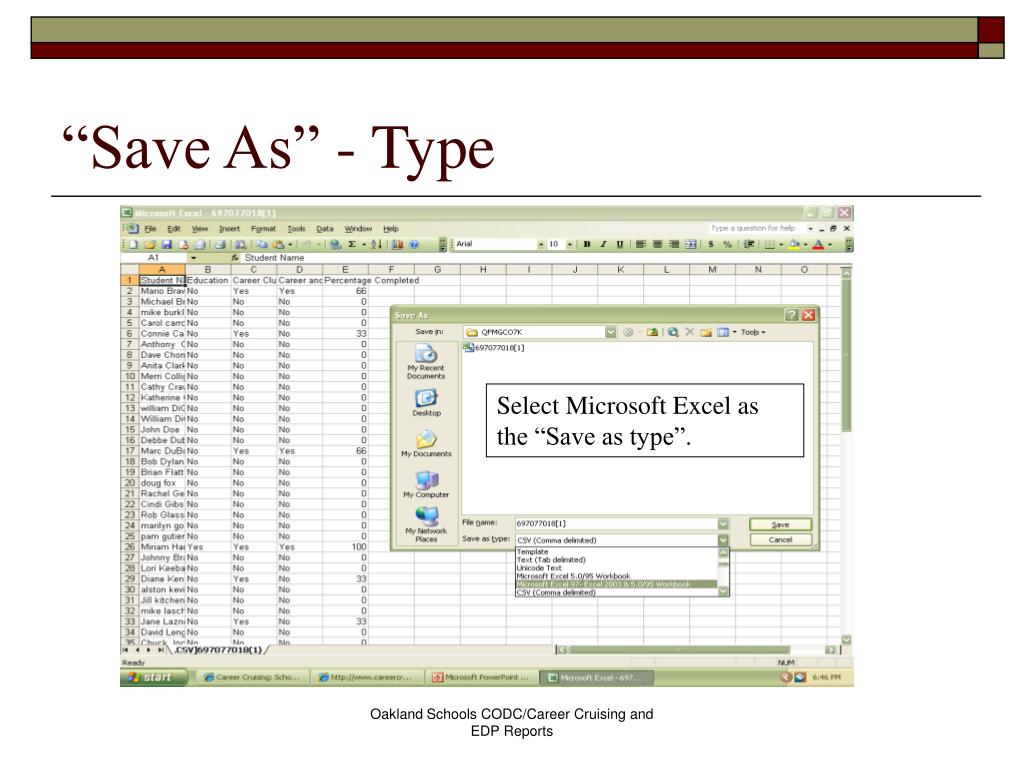1024x768 pixels.
Task: Select My Documents in the places bar
Action: (426, 443)
